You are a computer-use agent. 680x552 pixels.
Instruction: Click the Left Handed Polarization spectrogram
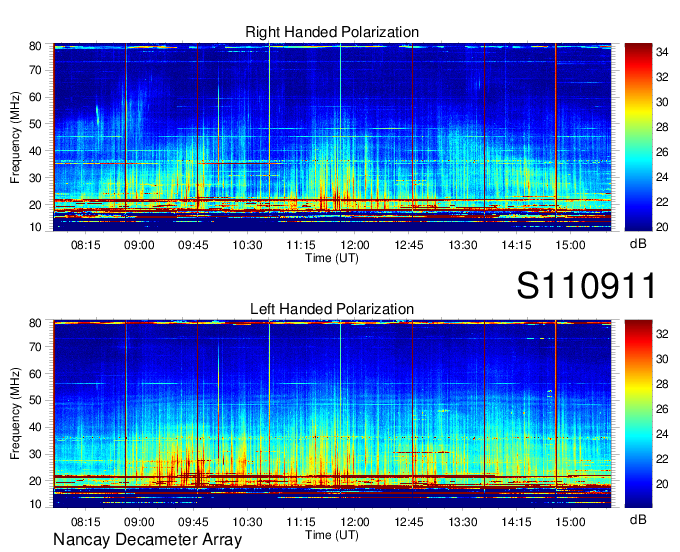[x=332, y=414]
